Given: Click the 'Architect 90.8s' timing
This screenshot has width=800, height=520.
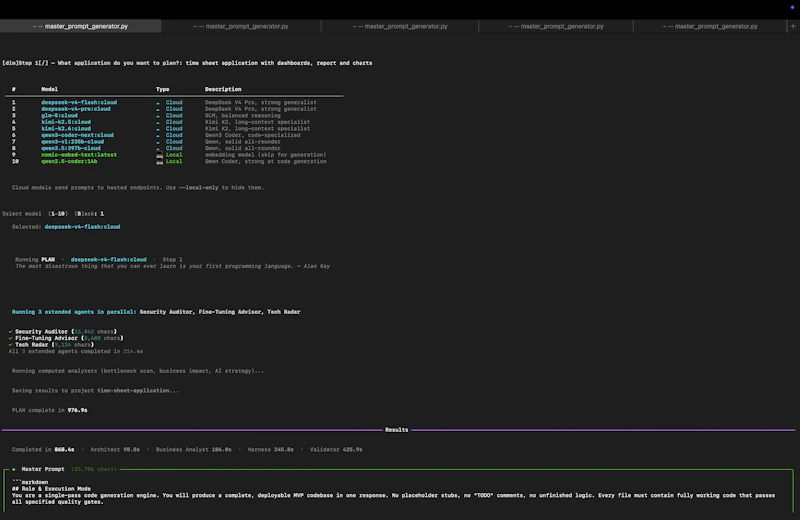Looking at the screenshot, I should point(115,450).
